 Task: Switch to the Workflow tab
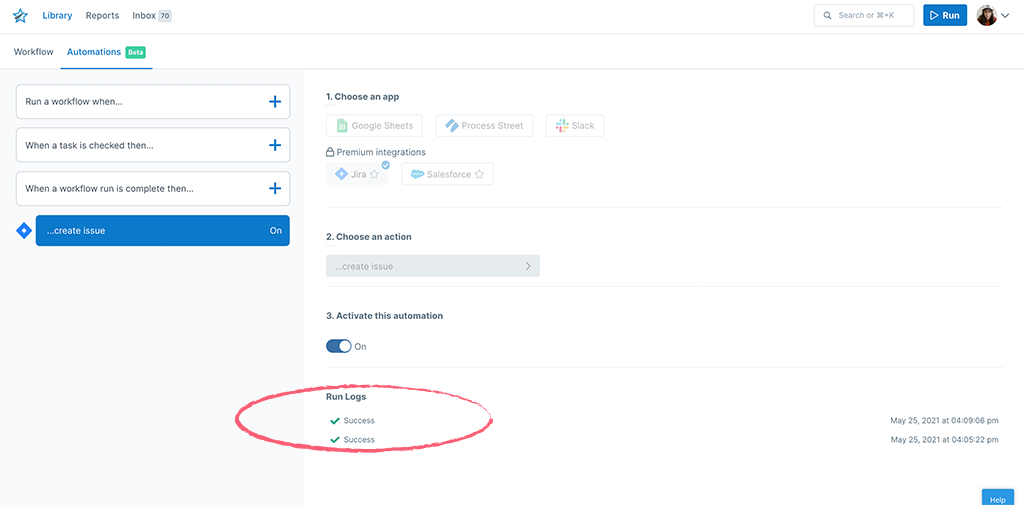33,52
